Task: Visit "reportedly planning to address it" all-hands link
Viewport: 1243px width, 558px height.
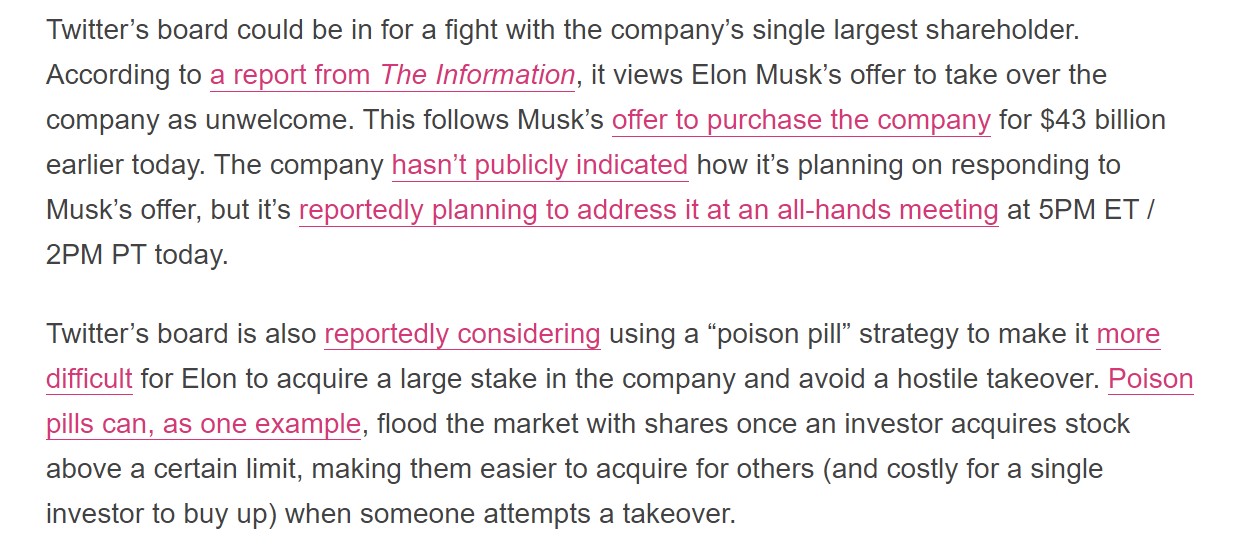Action: (649, 210)
